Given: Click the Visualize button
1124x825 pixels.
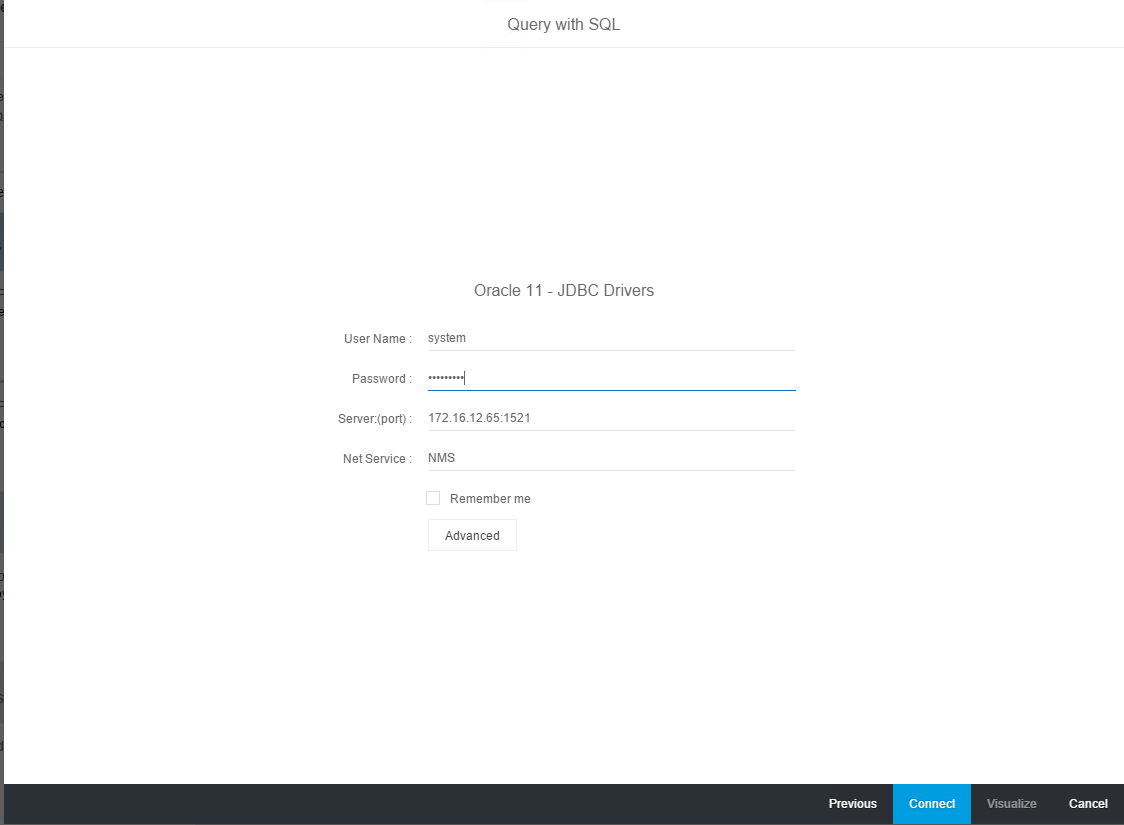Looking at the screenshot, I should coord(1011,804).
